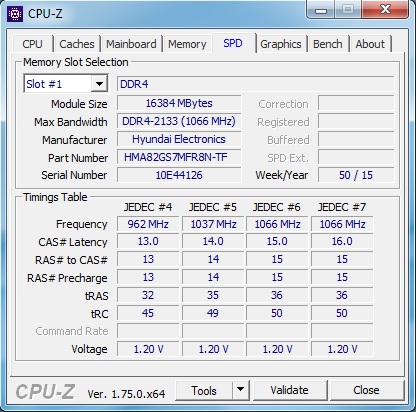The height and width of the screenshot is (412, 416).
Task: Close the window with the red X
Action: (x=385, y=10)
